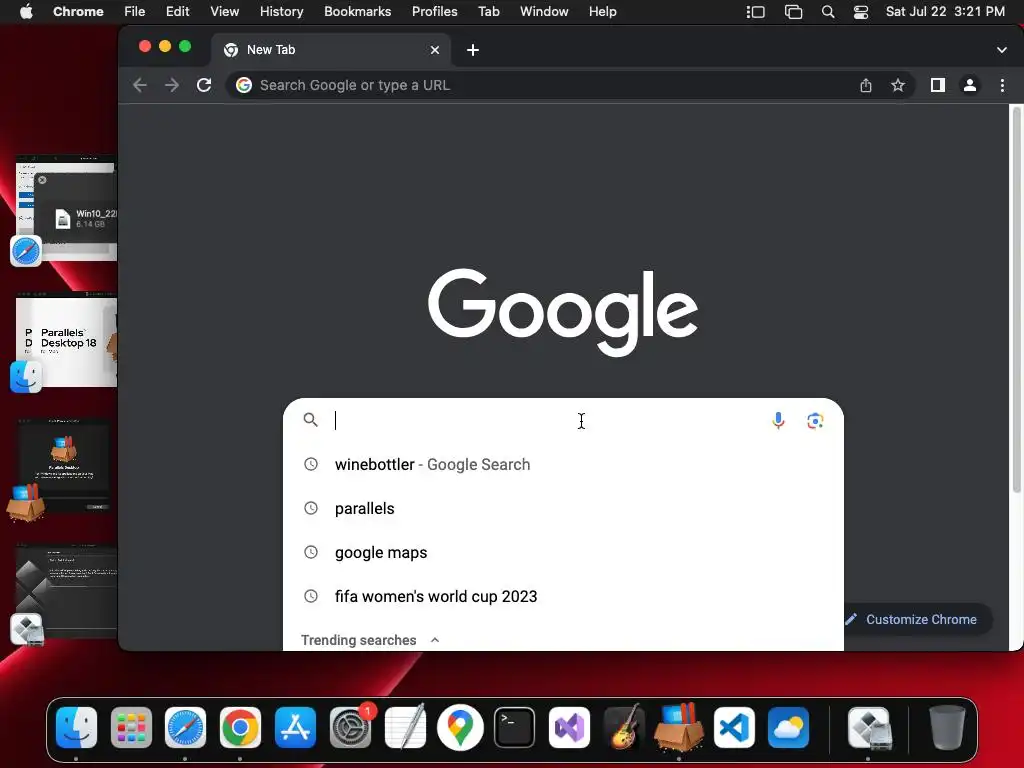Collapse the Trending searches section

tap(435, 640)
